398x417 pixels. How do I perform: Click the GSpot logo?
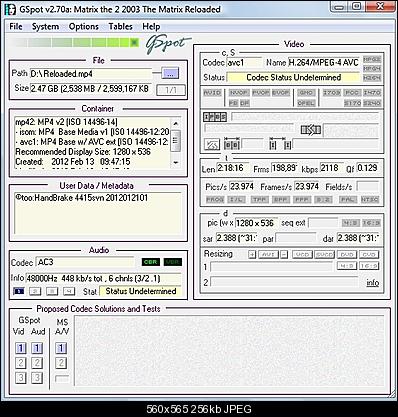pos(168,44)
